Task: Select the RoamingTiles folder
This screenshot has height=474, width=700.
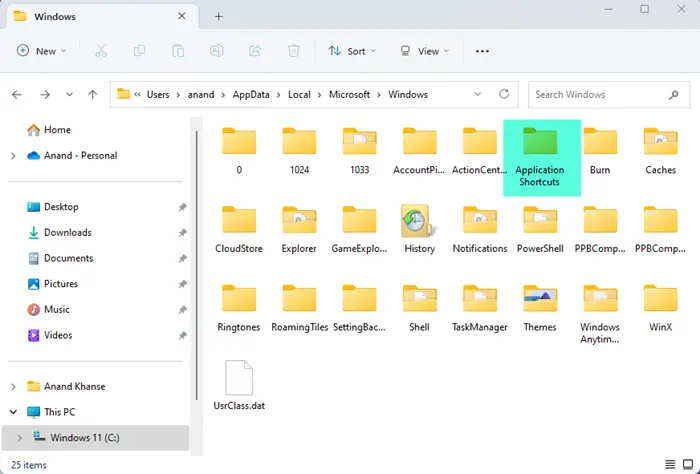Action: (299, 308)
